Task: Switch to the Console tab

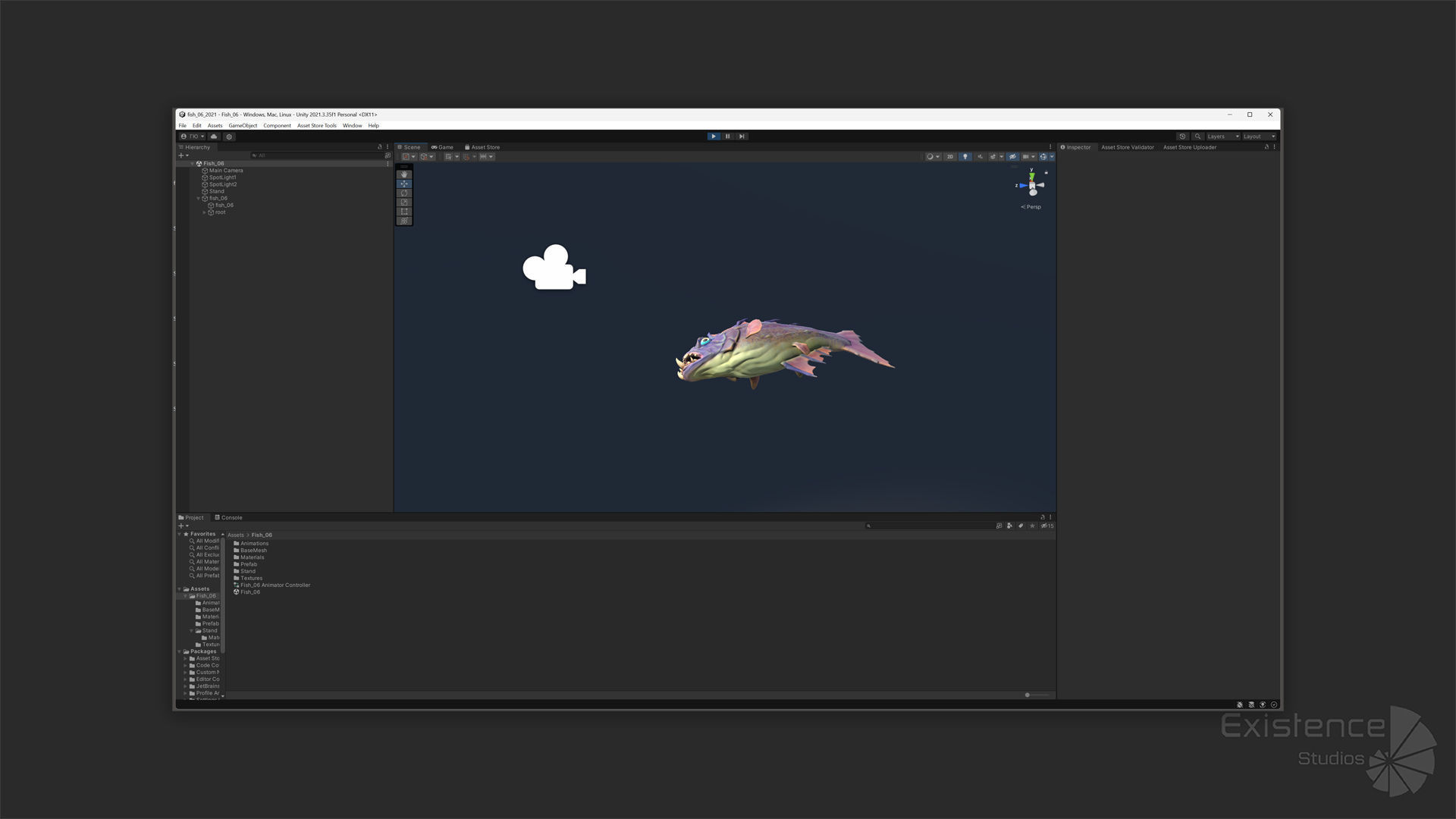Action: [228, 518]
